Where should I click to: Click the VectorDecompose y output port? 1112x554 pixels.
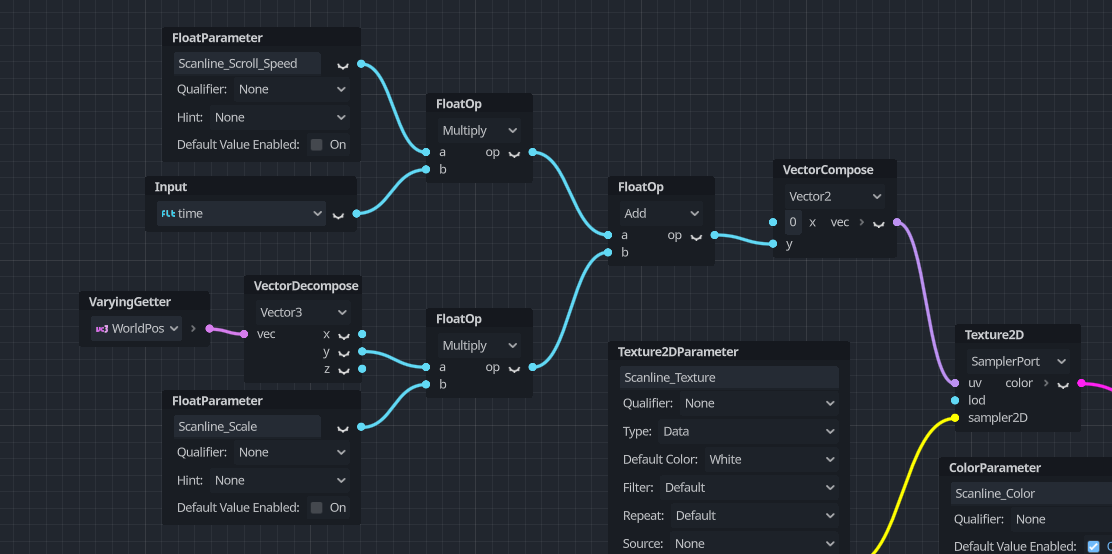362,352
